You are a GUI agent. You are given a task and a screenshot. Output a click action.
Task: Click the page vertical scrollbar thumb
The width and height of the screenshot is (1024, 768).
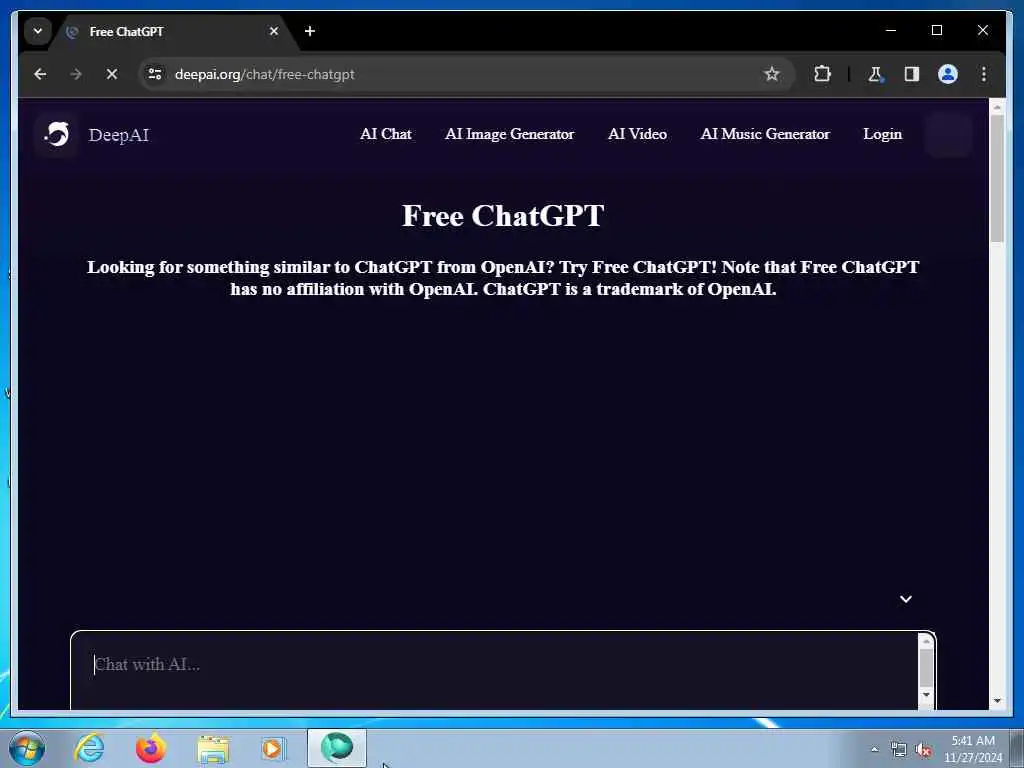point(997,178)
